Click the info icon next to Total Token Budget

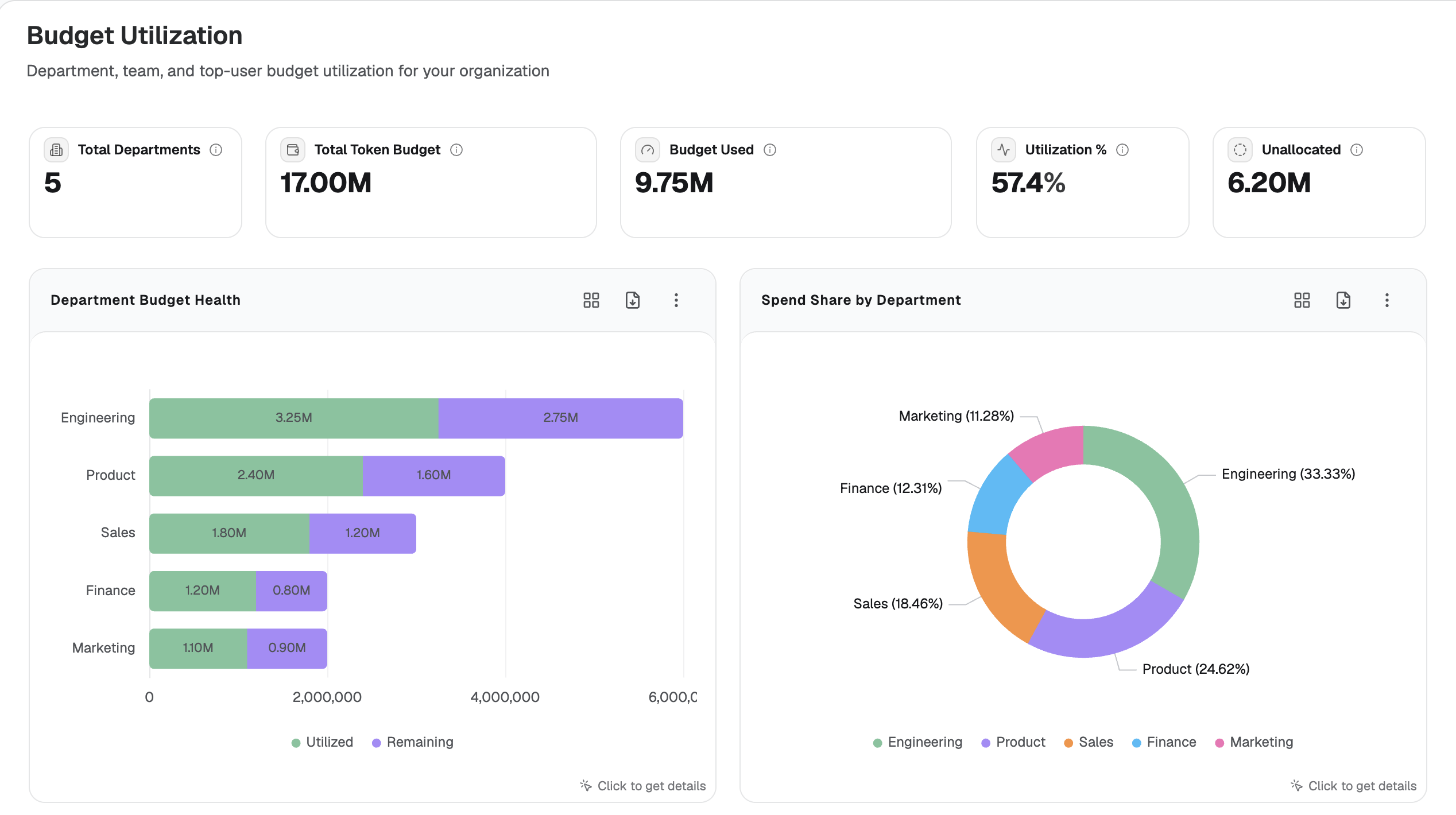click(456, 150)
